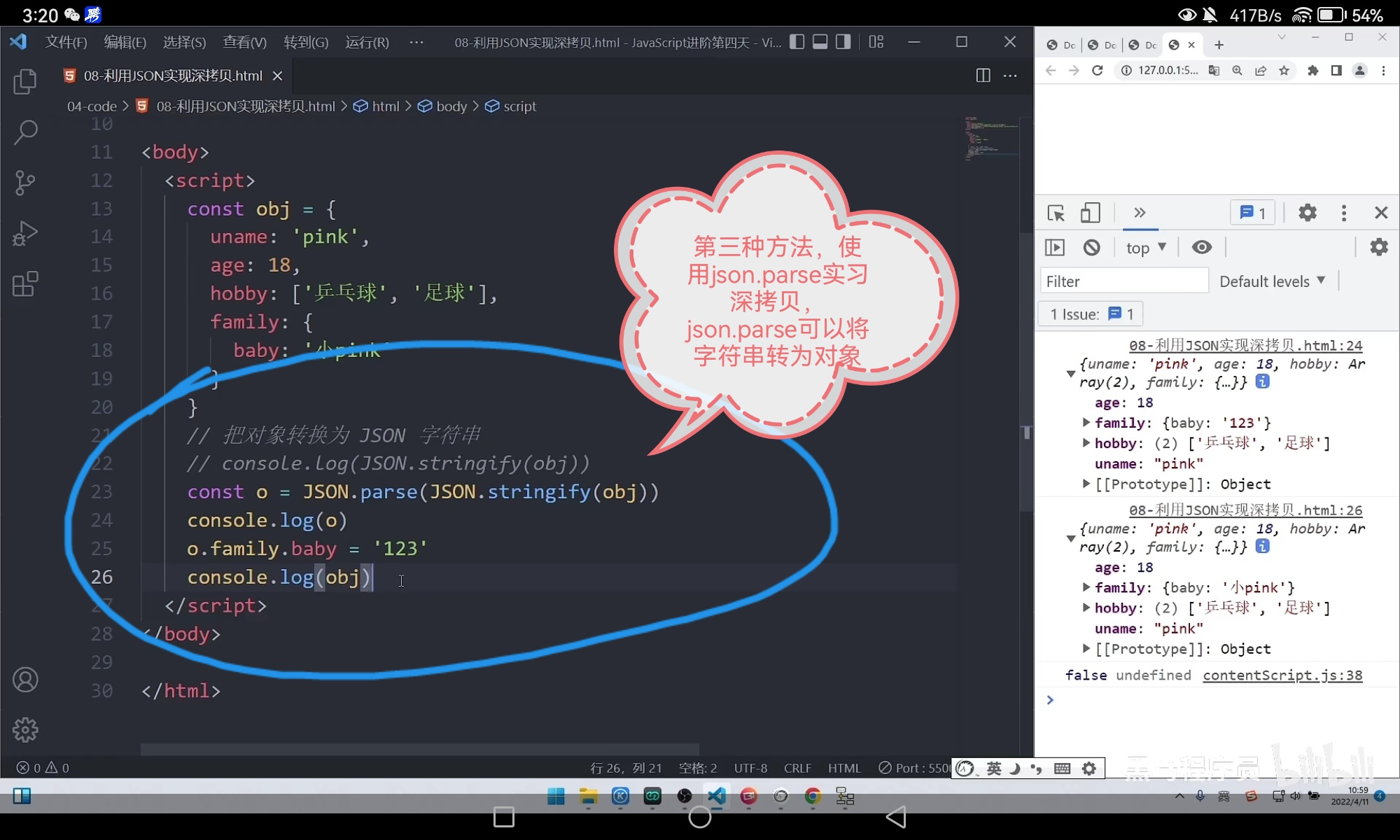Screen dimensions: 1400x840
Task: Open the 运行(R) menu
Action: pos(367,43)
